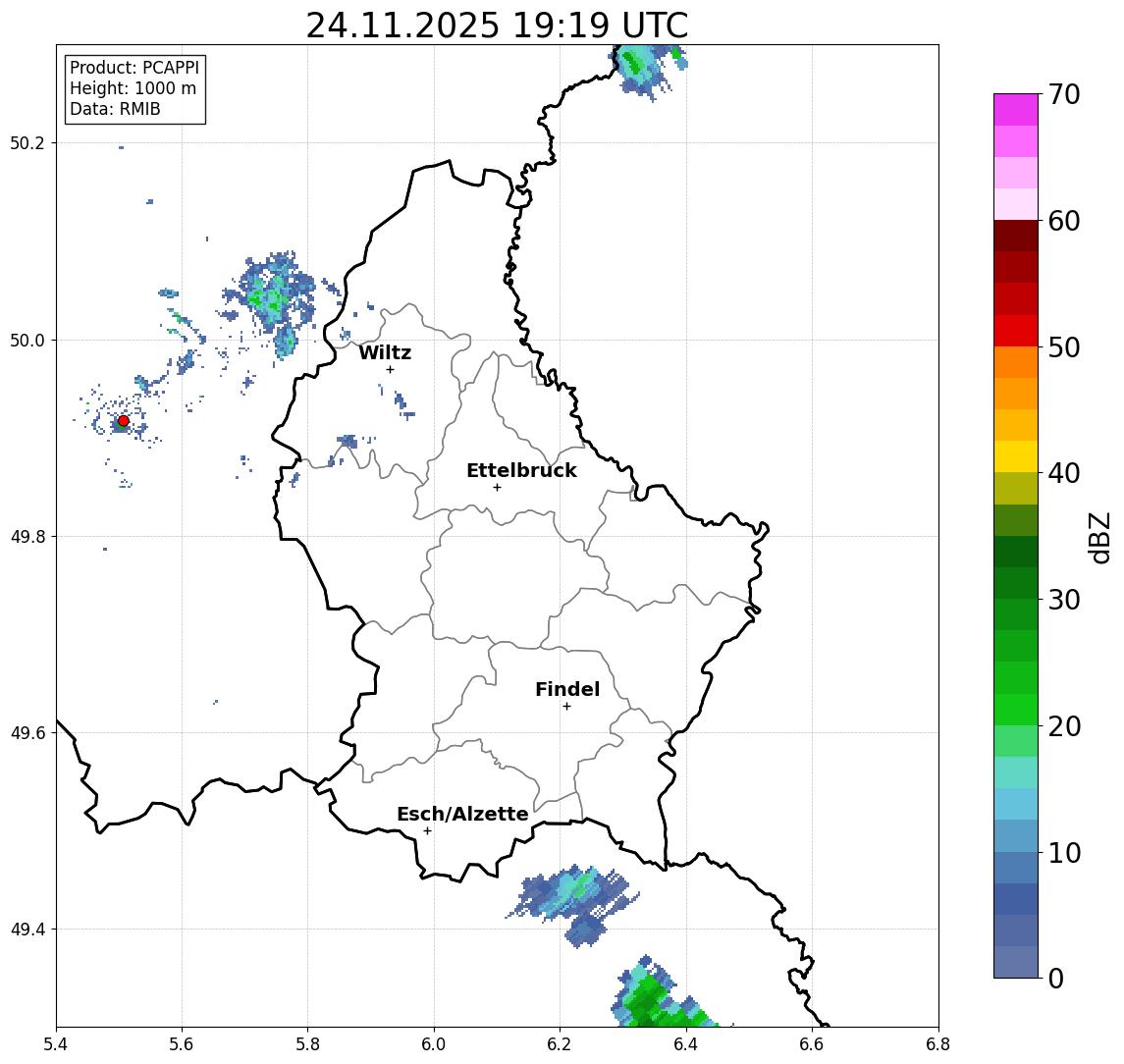This screenshot has width=1124, height=1064.
Task: Click the 'Data: RMIB' text
Action: point(115,109)
